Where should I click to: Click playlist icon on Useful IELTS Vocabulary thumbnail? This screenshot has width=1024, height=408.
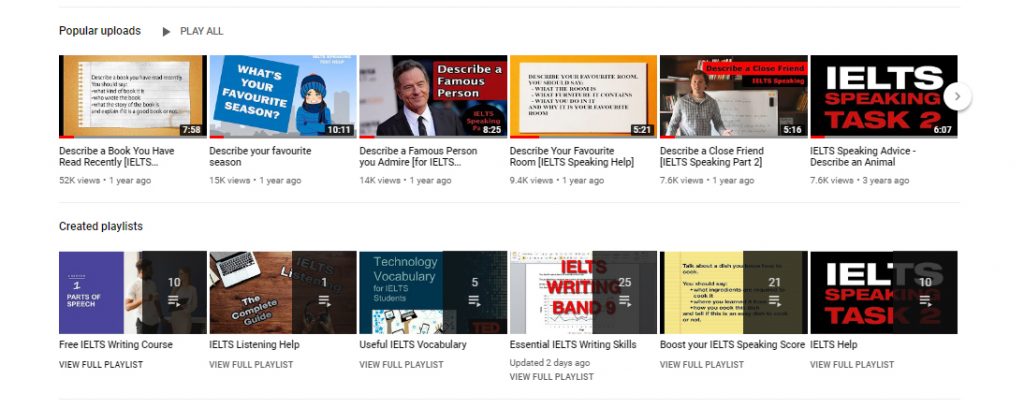pyautogui.click(x=474, y=300)
